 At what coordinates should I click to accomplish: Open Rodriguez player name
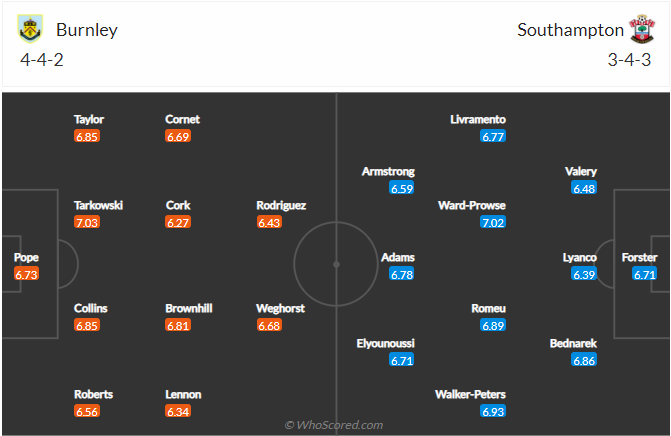281,205
